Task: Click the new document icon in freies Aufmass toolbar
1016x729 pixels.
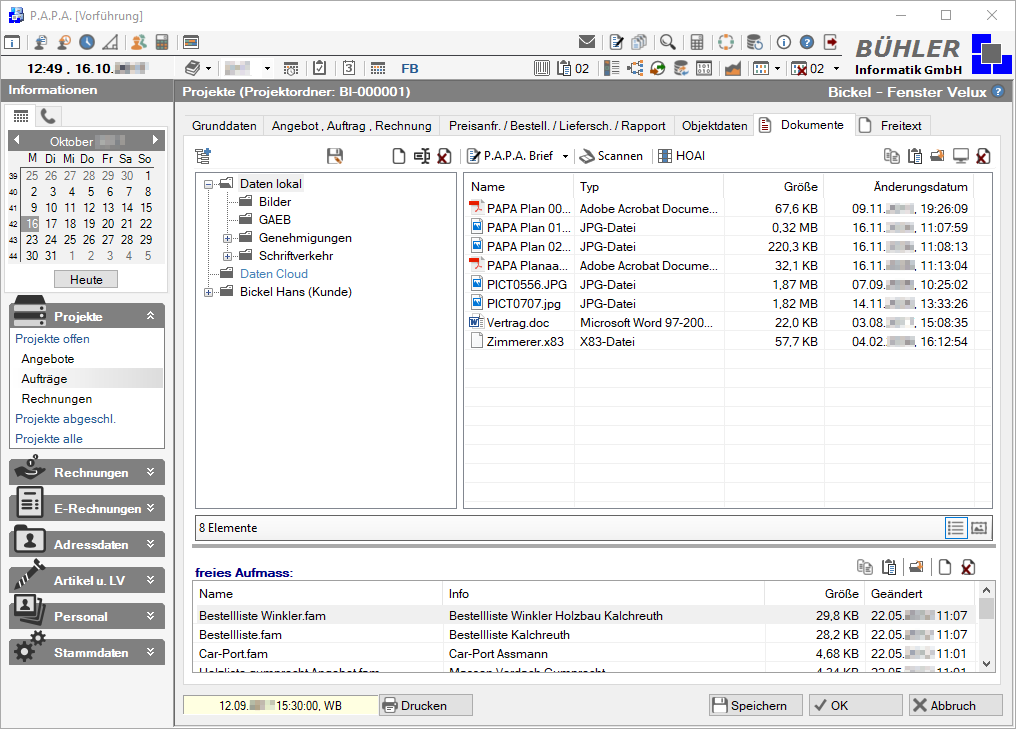Action: coord(945,568)
